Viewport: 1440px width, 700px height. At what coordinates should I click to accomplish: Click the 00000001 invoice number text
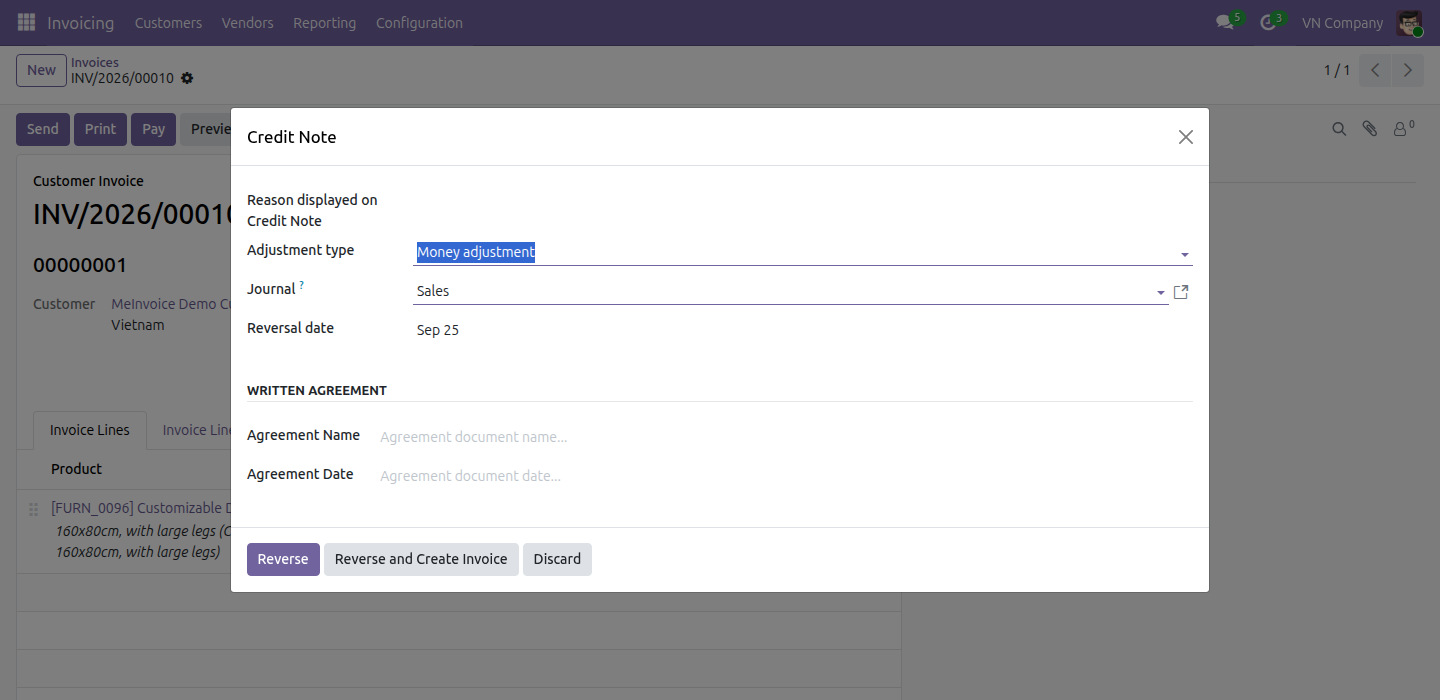tap(80, 265)
